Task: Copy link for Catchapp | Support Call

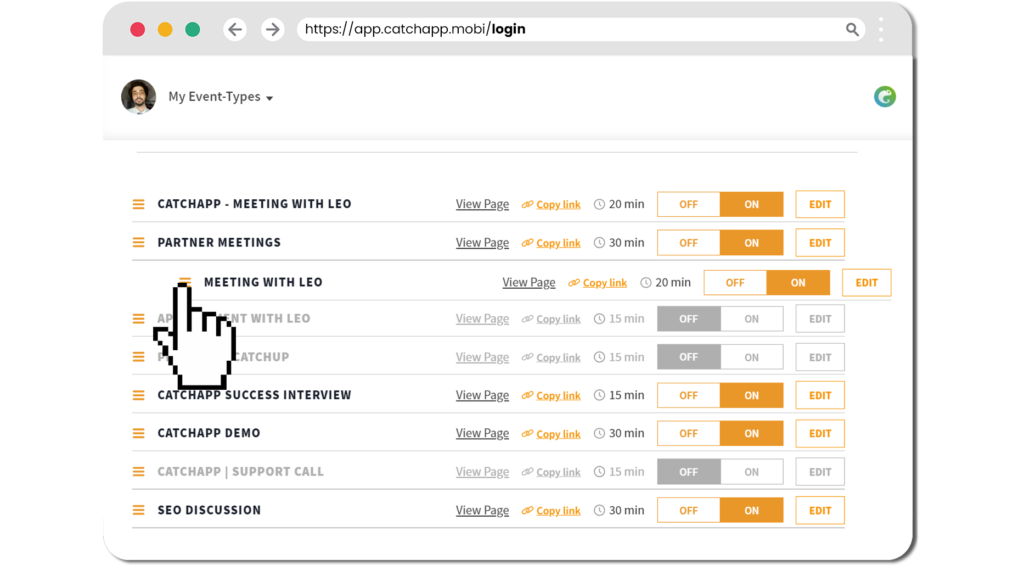Action: click(558, 472)
